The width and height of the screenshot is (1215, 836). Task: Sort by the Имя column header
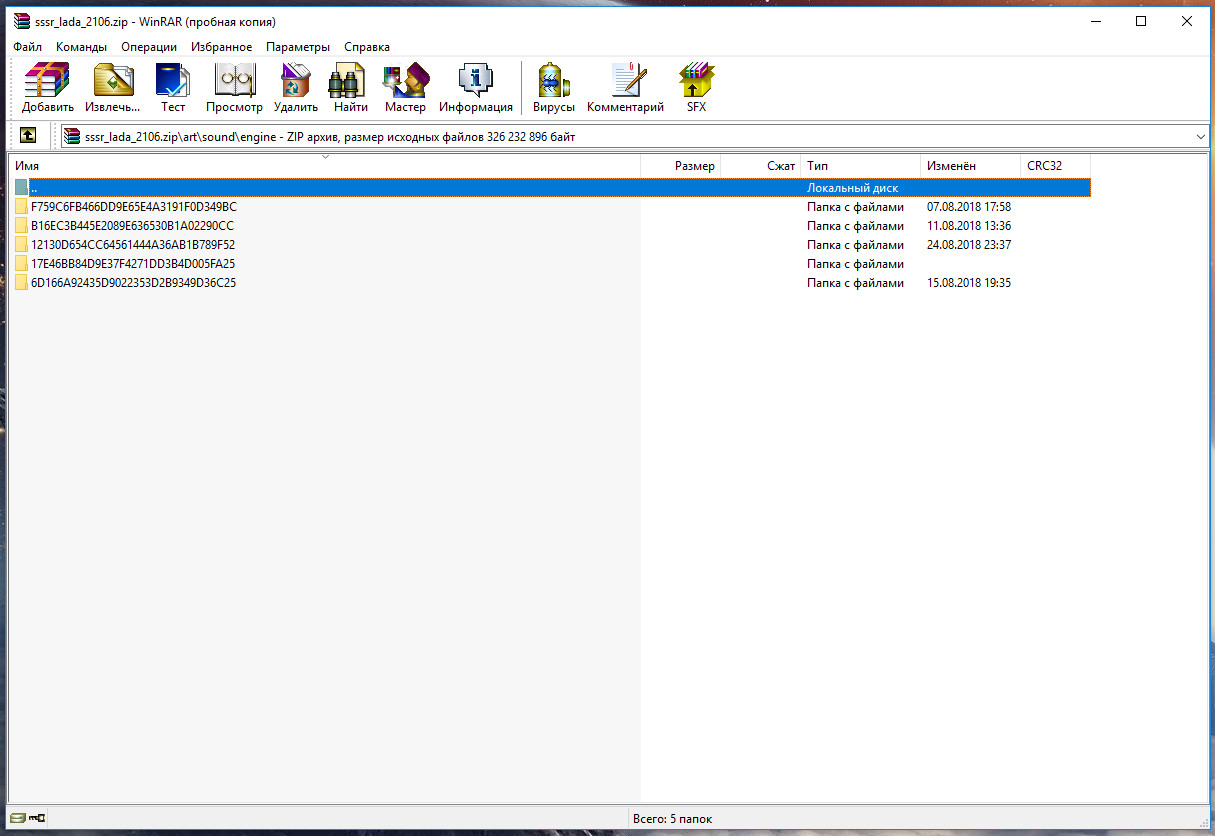point(325,166)
